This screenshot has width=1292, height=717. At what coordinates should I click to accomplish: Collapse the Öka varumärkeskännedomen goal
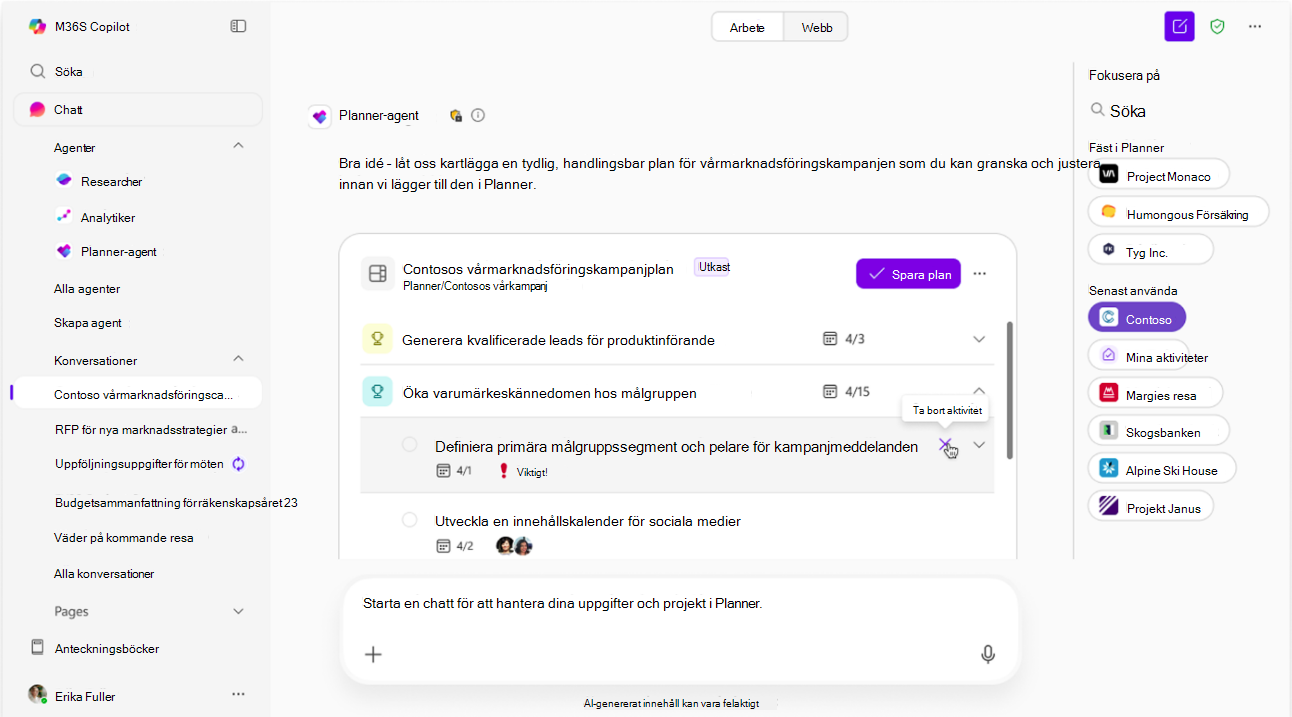(979, 391)
